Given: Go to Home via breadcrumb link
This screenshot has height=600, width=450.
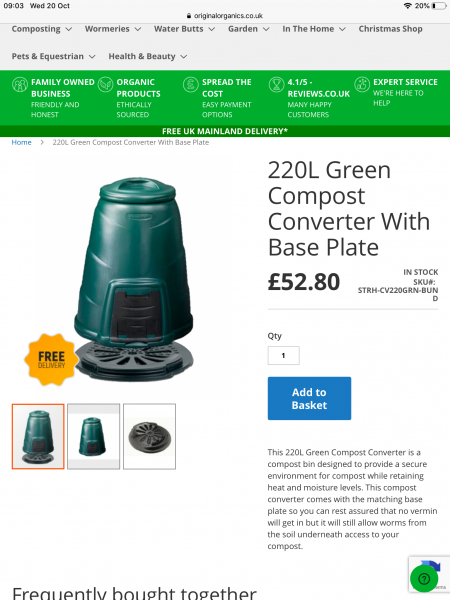Looking at the screenshot, I should (x=21, y=142).
